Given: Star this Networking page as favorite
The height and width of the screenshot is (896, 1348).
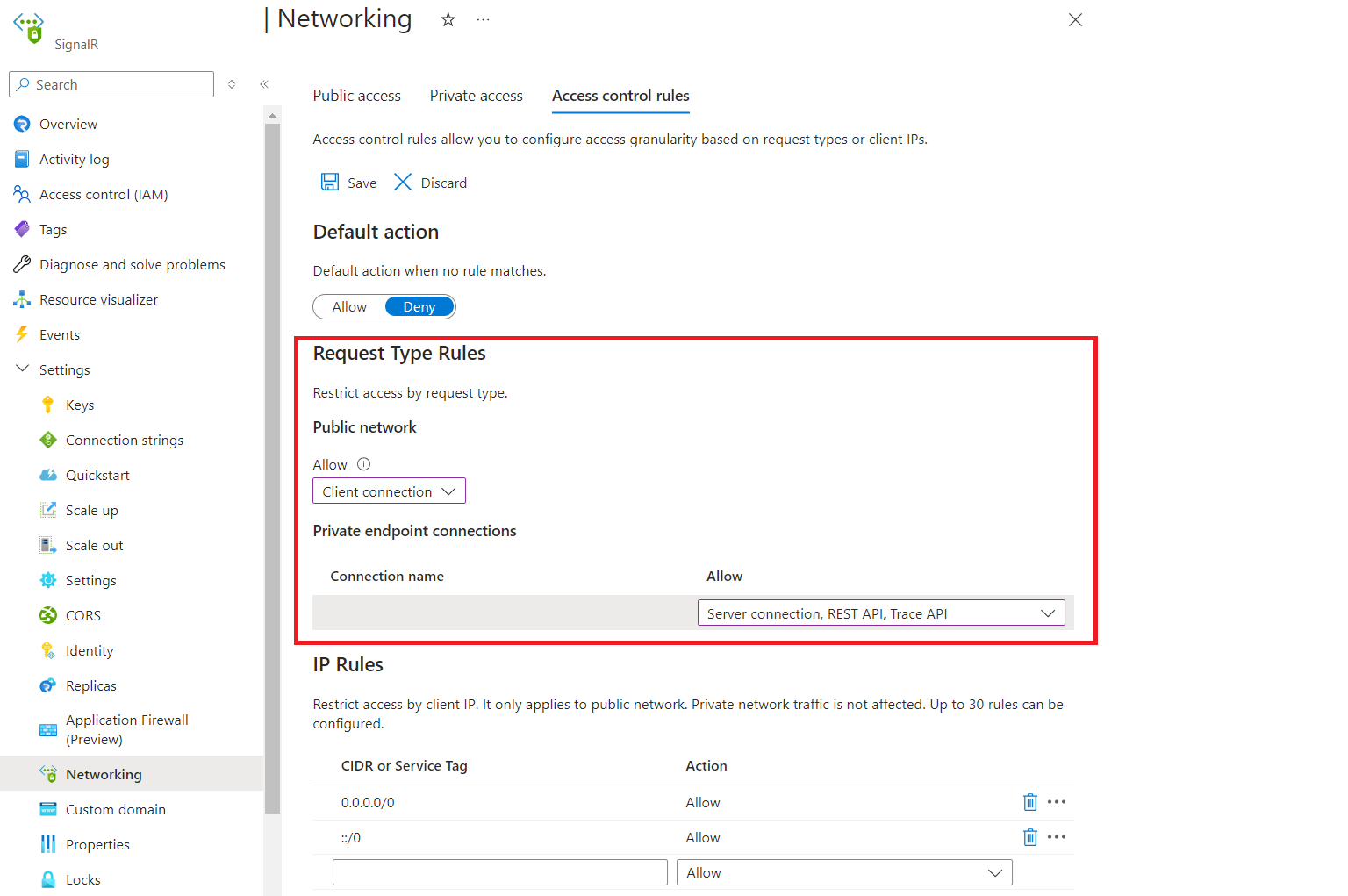Looking at the screenshot, I should (x=448, y=18).
